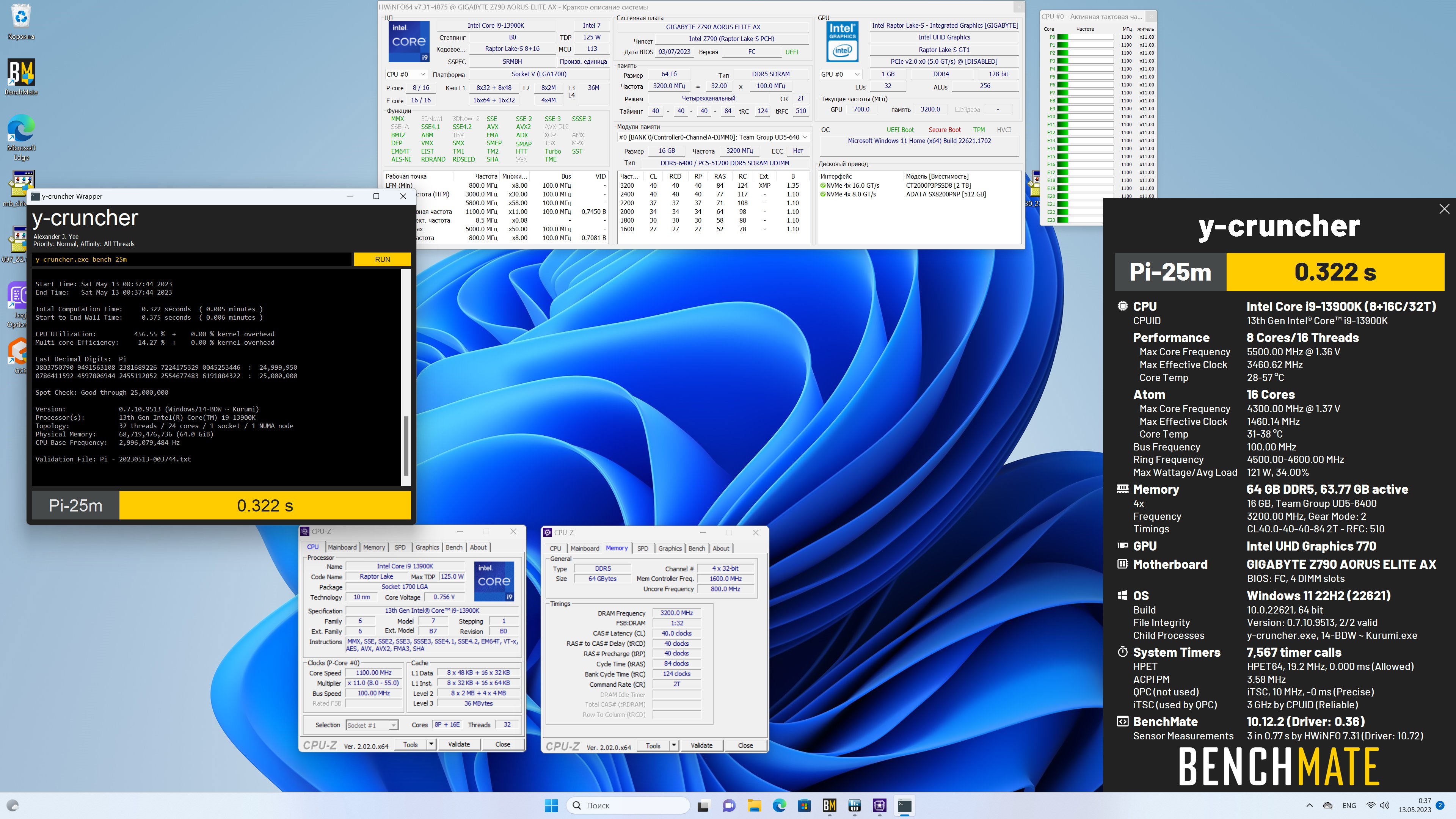Select the Logi Options desktop shortcut
The width and height of the screenshot is (1456, 819).
click(17, 305)
